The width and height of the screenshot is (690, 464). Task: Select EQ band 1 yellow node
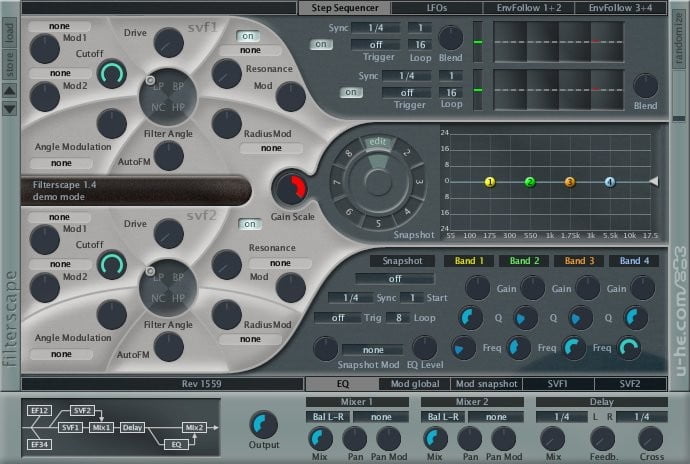coord(490,182)
